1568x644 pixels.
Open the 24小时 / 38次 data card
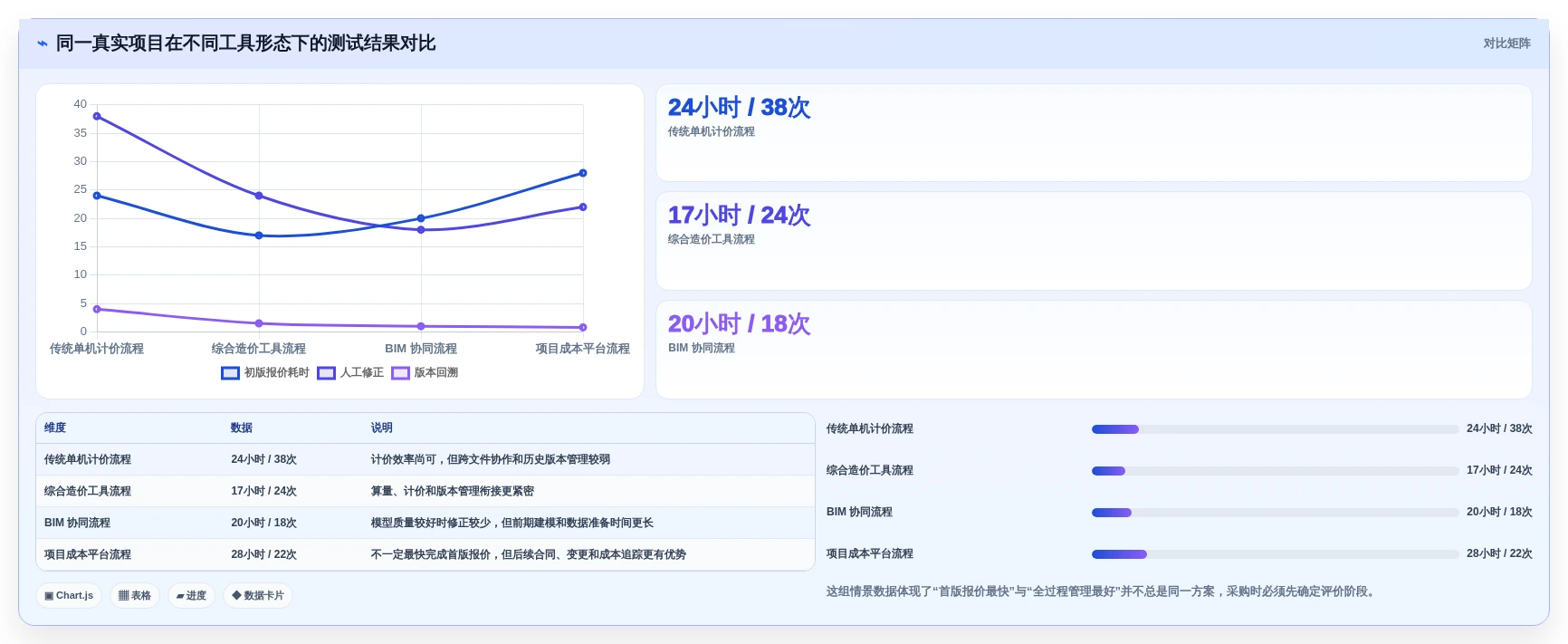[x=1094, y=133]
